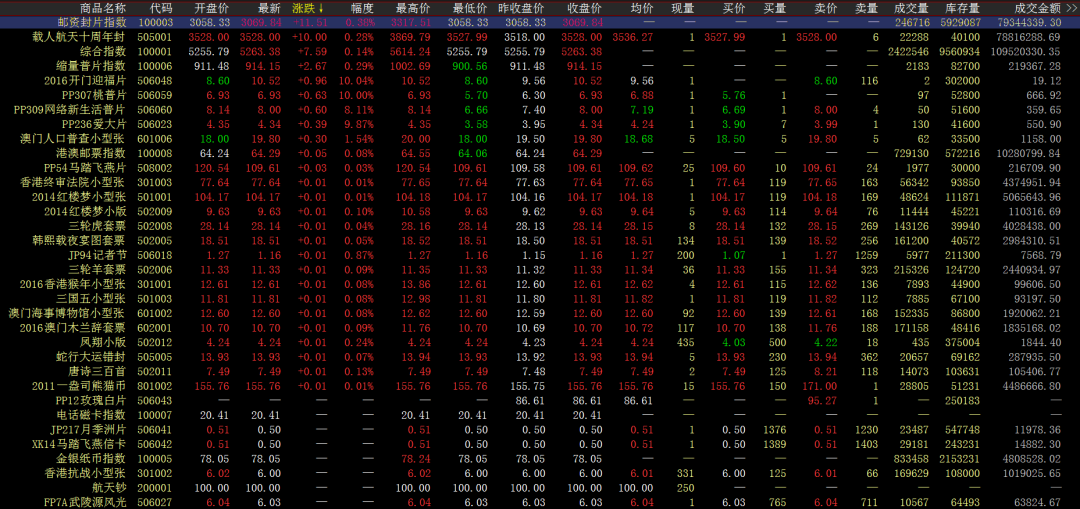Select the 综合指数 row

[x=540, y=51]
